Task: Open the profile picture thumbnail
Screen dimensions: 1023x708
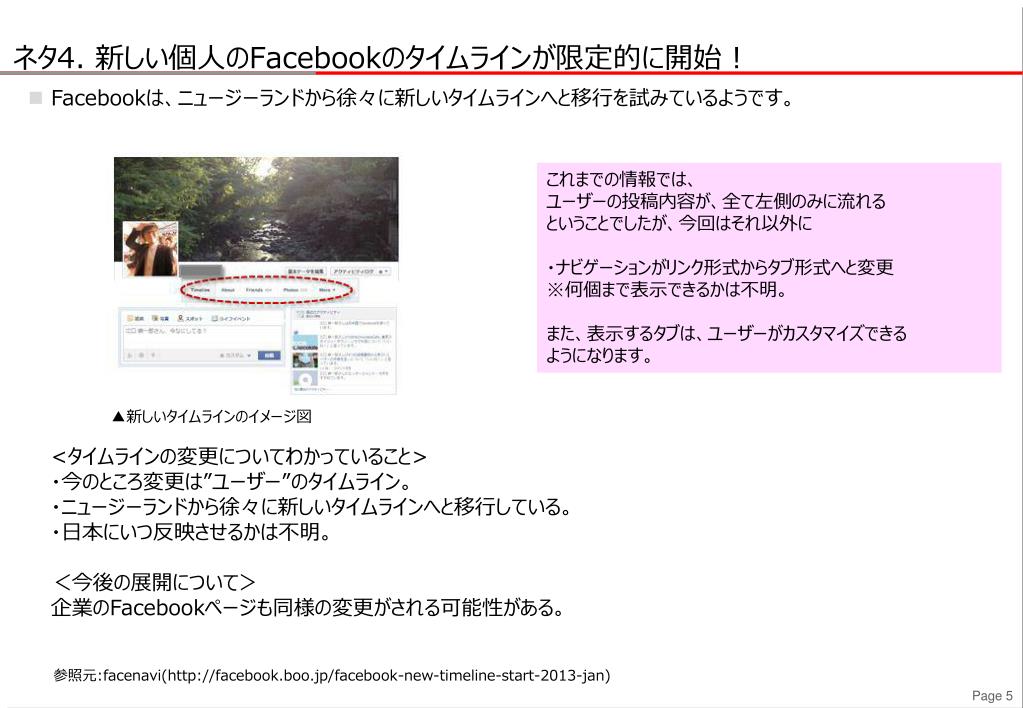Action: click(151, 249)
